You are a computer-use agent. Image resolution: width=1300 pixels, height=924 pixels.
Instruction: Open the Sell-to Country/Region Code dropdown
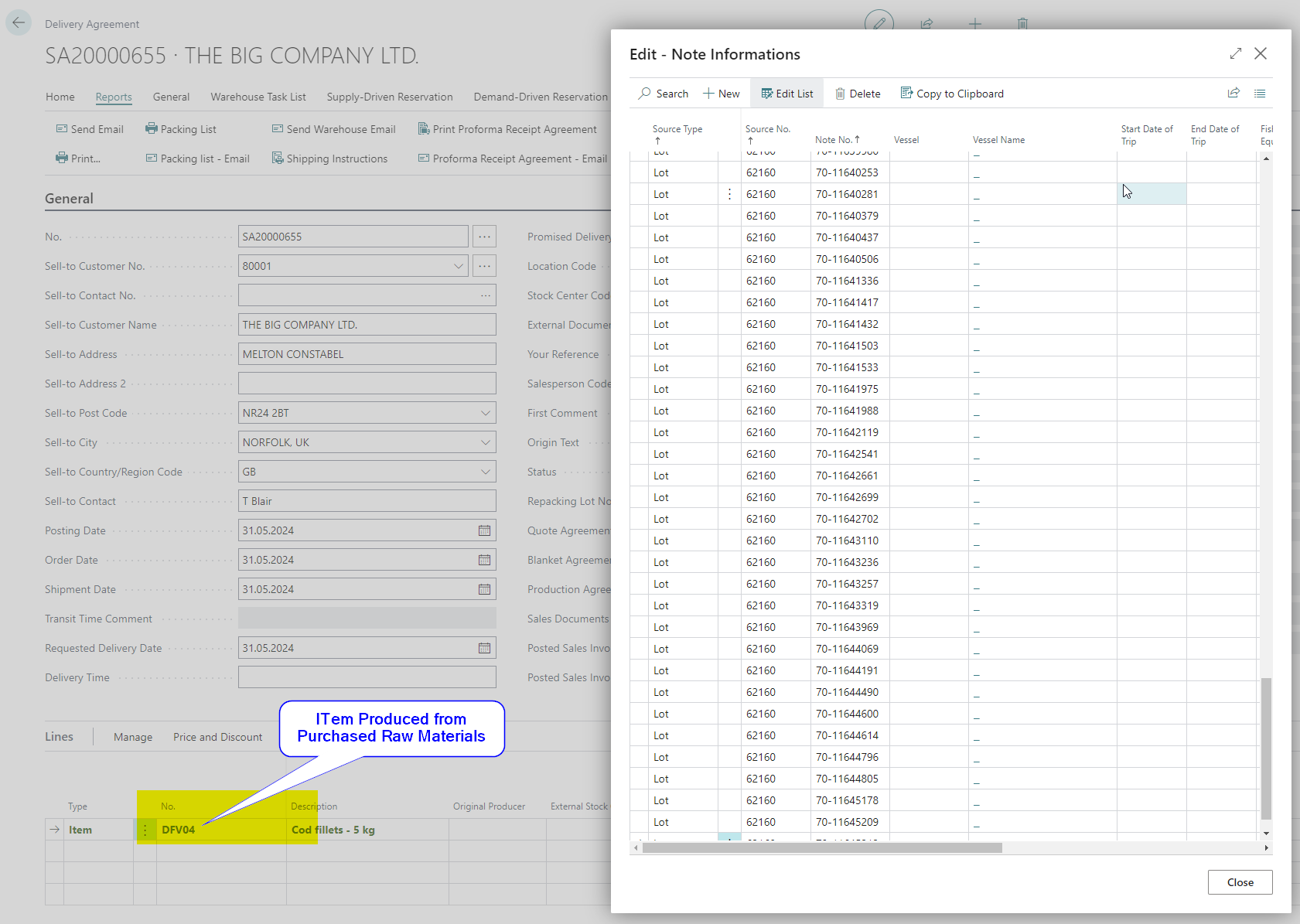485,472
